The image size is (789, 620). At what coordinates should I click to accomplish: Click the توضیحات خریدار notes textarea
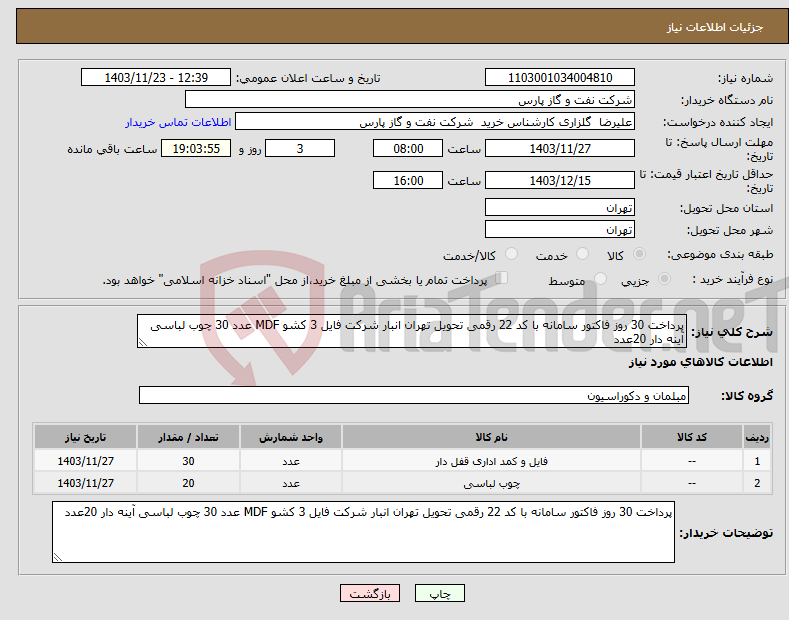click(x=363, y=532)
